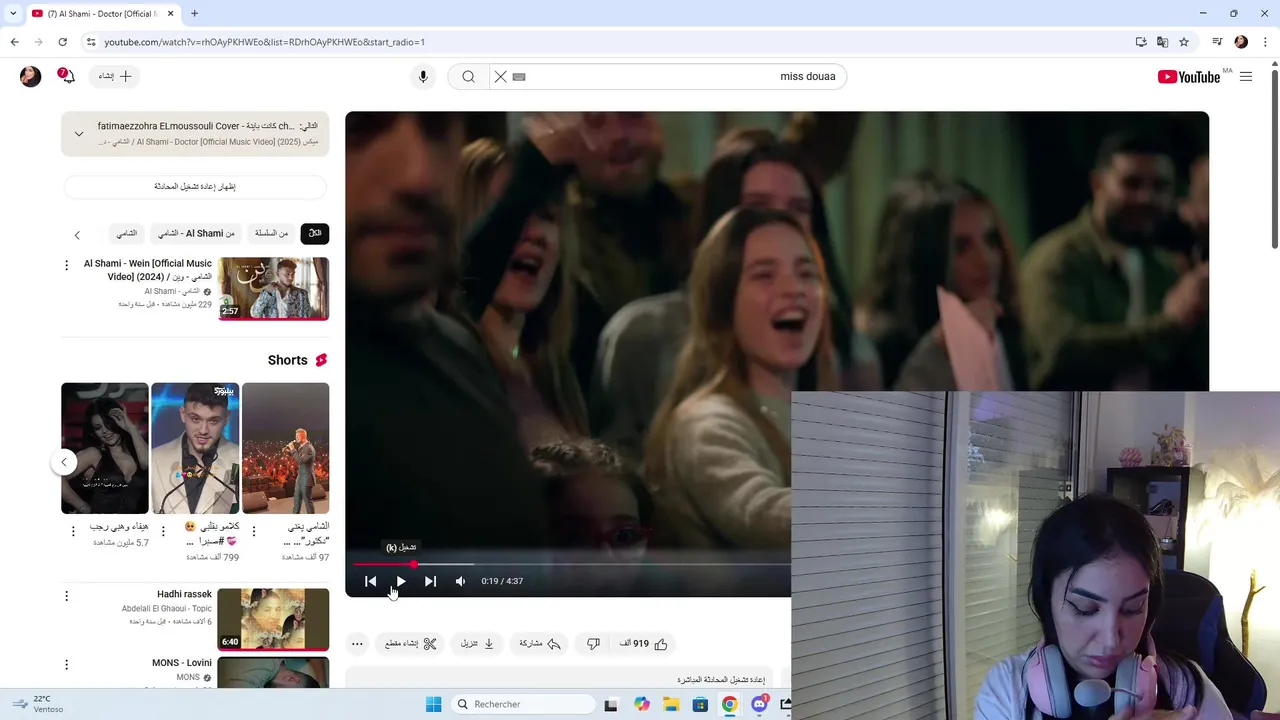1280x720 pixels.
Task: Open a new Chrome tab with plus
Action: [x=194, y=14]
